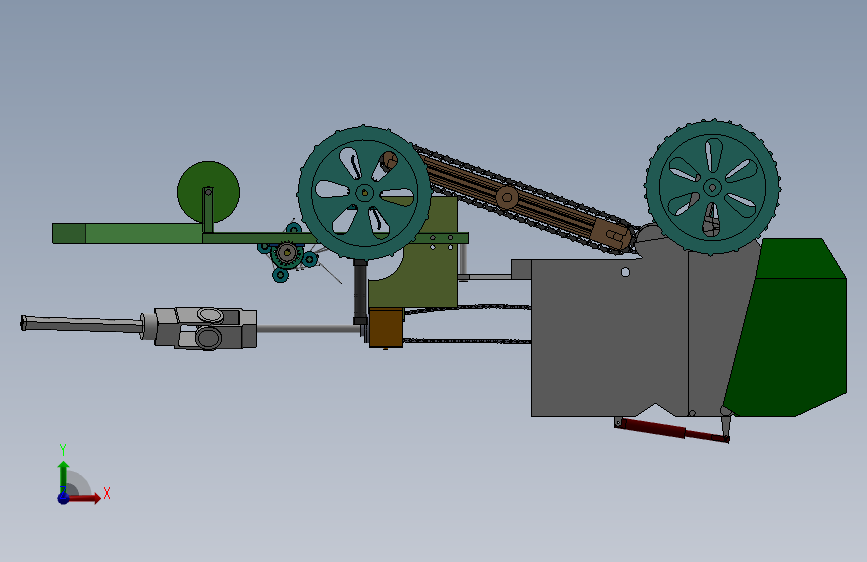Screen dimensions: 867x562
Task: Select the round brown hub on the conveyor
Action: pos(506,197)
